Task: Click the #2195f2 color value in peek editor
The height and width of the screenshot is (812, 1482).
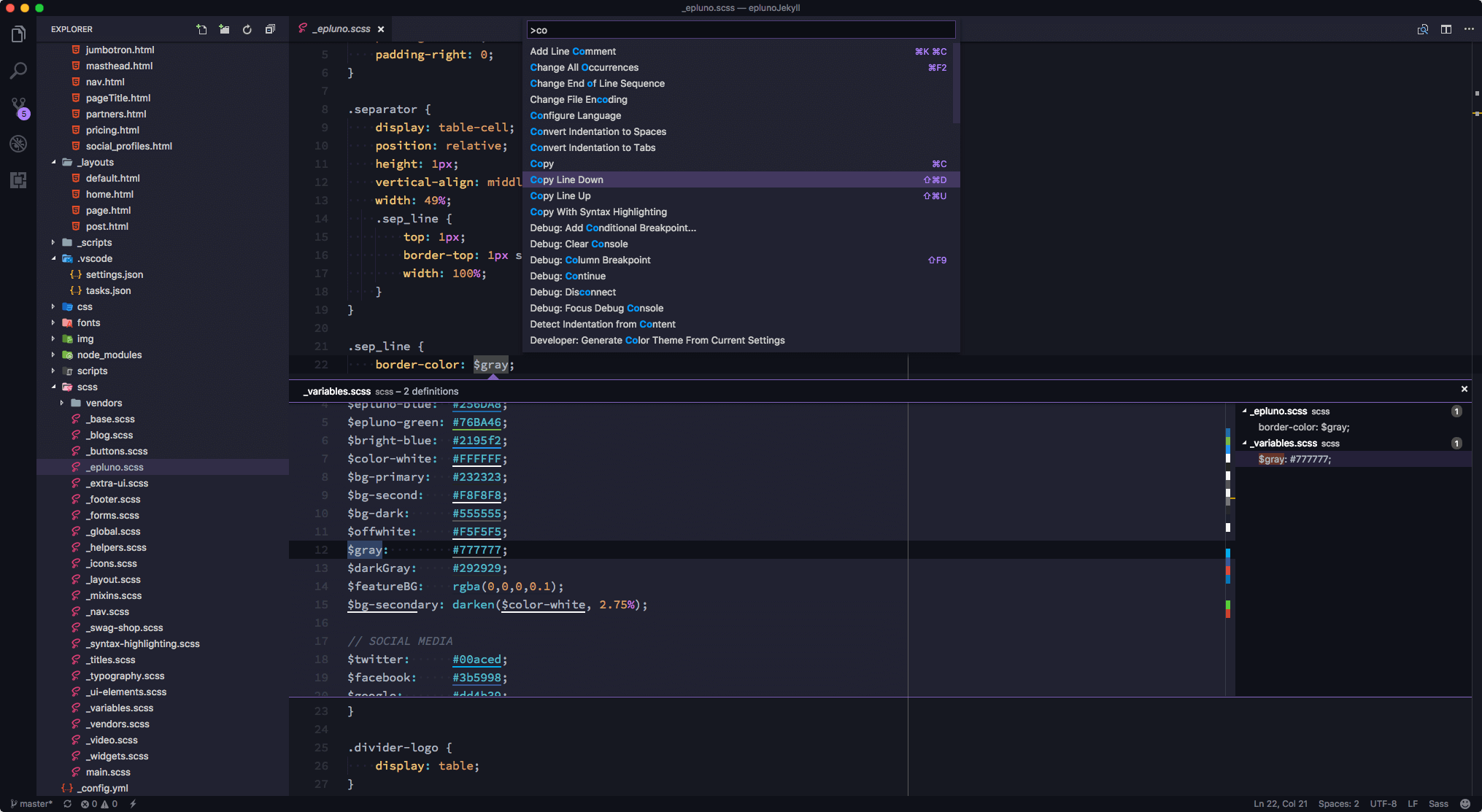Action: (x=476, y=441)
